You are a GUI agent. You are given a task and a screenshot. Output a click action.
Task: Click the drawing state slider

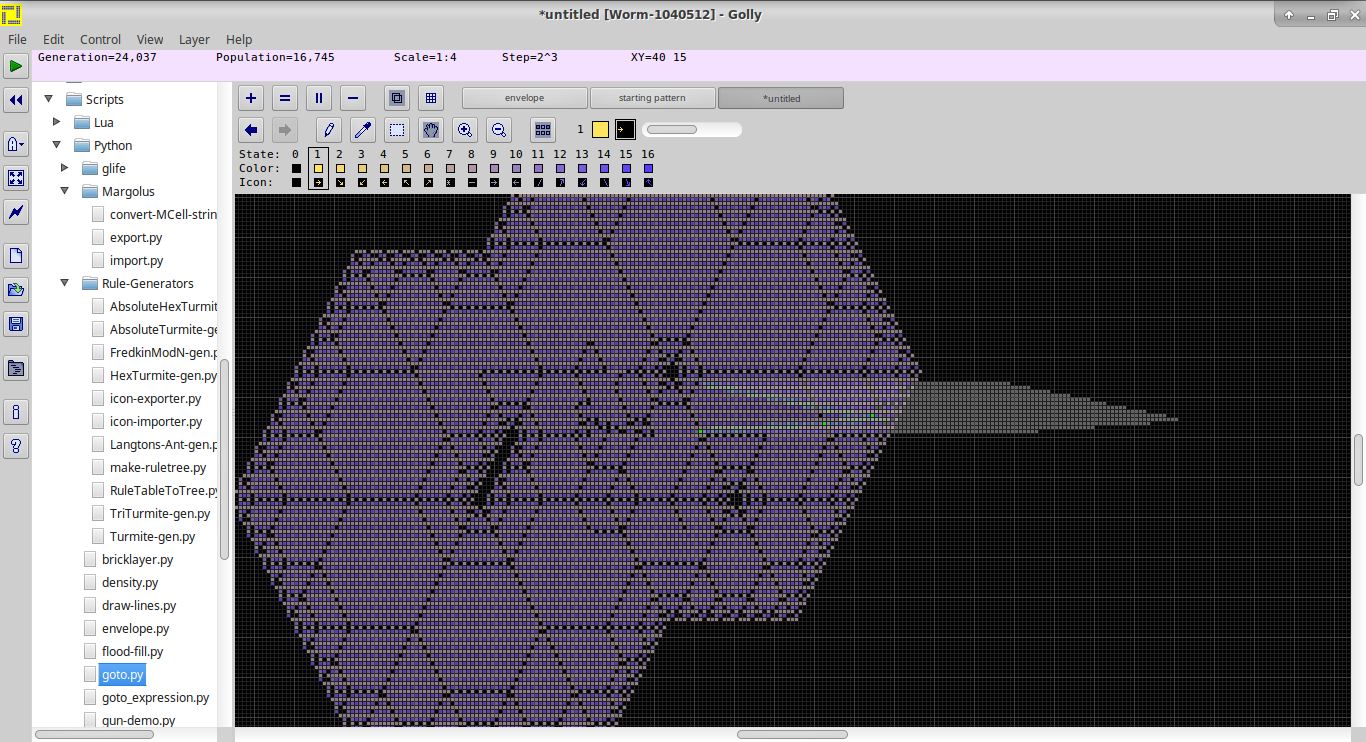[692, 129]
